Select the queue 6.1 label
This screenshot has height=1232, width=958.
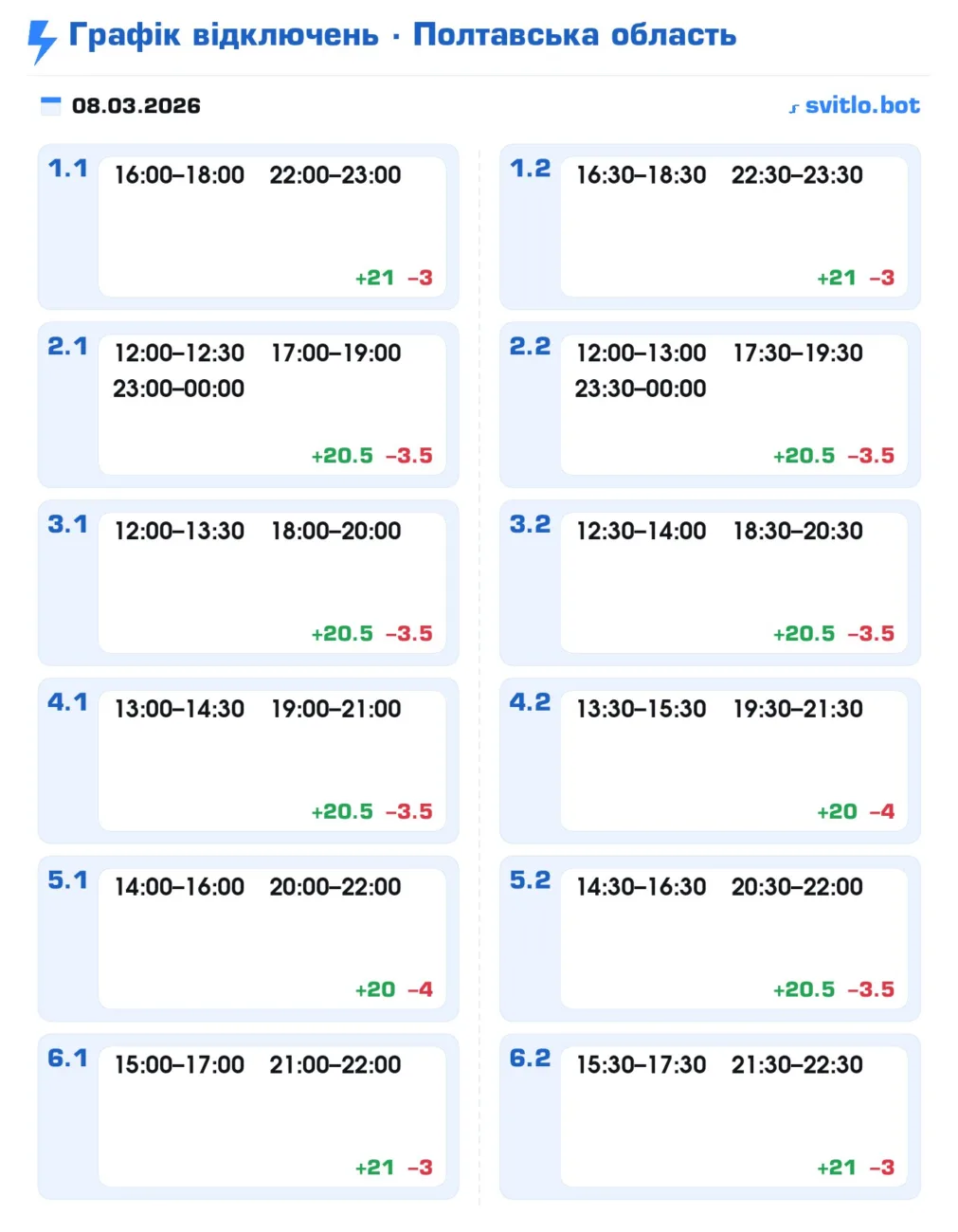pyautogui.click(x=67, y=1059)
